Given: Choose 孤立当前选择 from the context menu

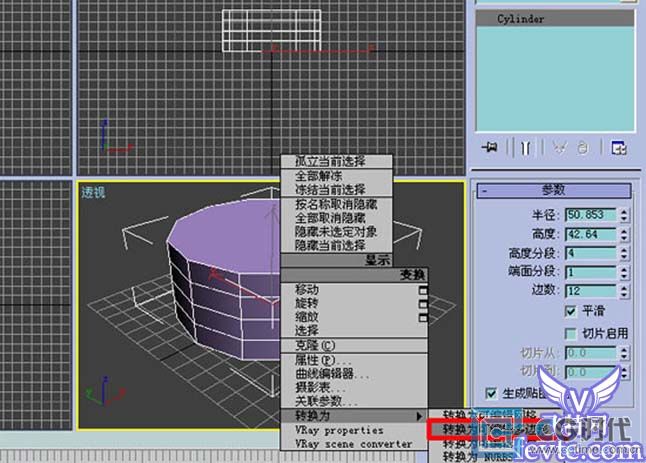Looking at the screenshot, I should point(336,161).
